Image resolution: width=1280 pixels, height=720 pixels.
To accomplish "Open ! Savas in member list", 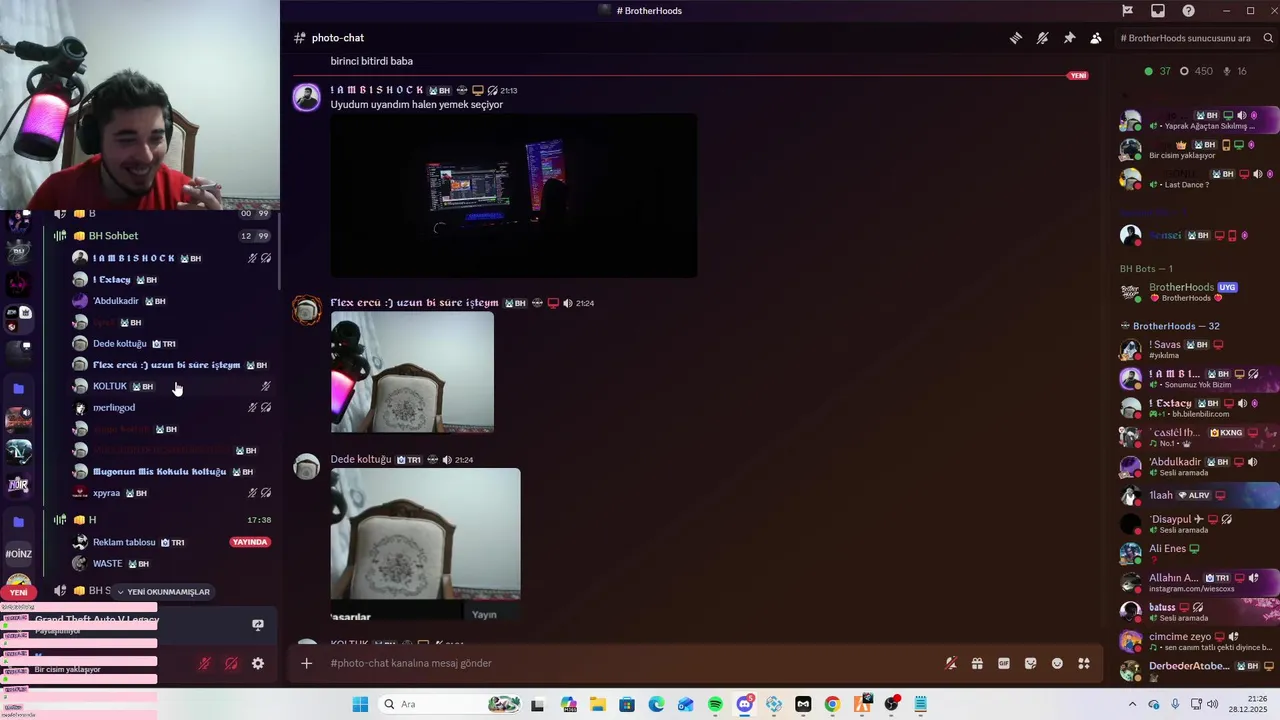I will tap(1198, 349).
